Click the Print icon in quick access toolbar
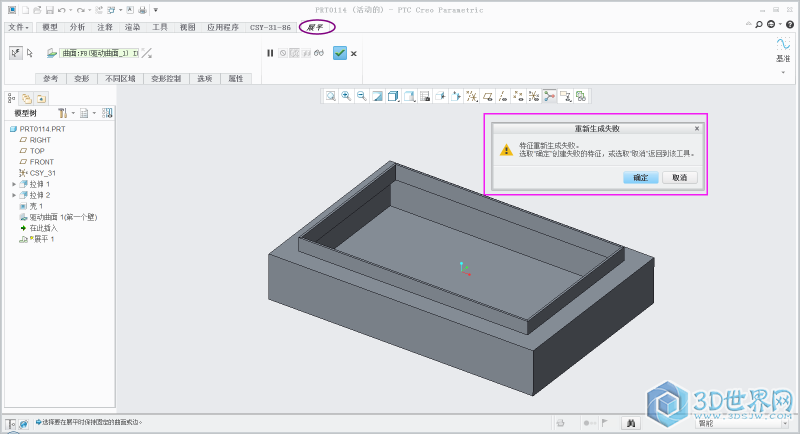The image size is (800, 434). coord(142,10)
